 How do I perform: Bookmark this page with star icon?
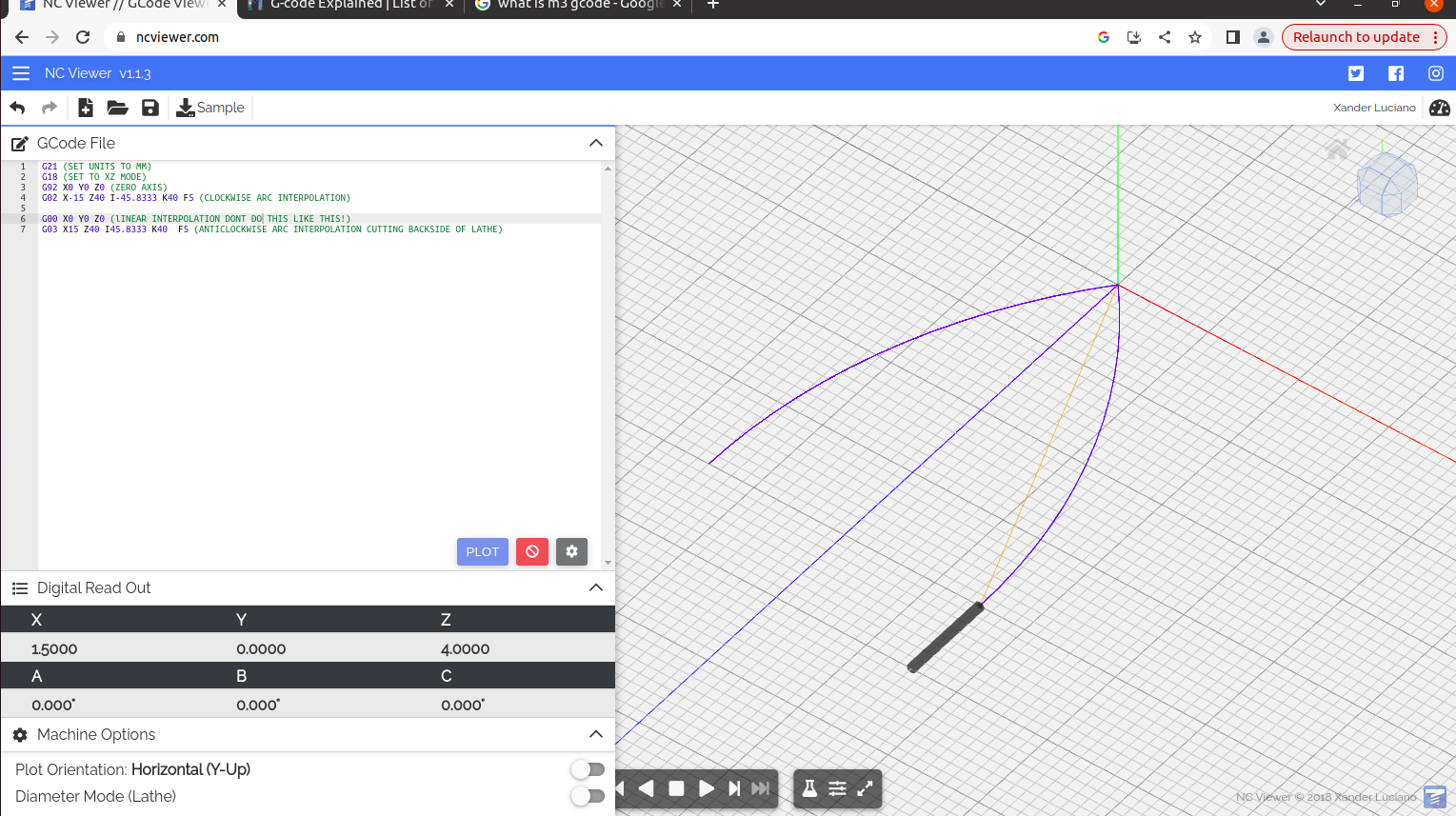click(x=1195, y=37)
